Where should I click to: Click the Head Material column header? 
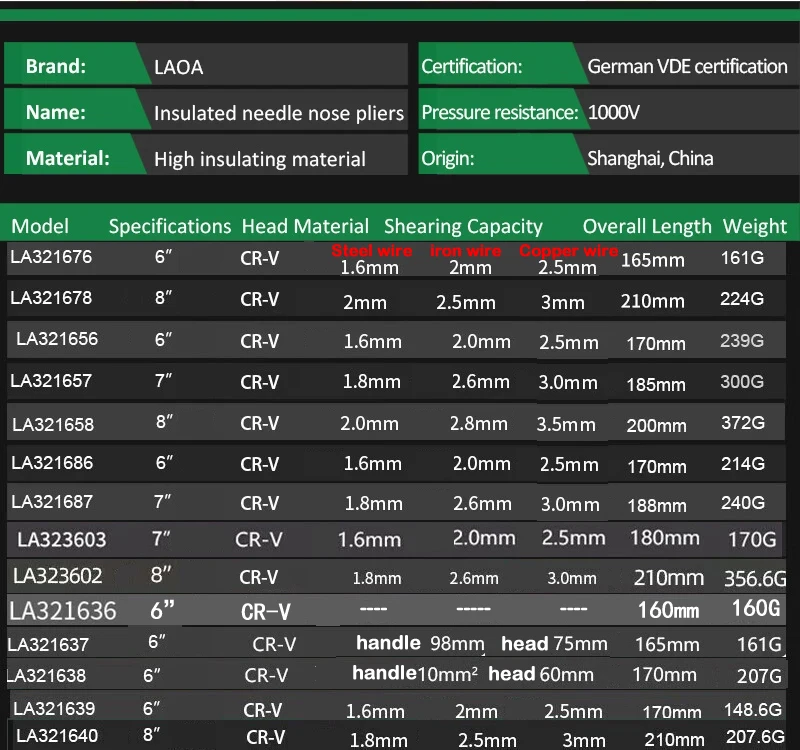305,226
